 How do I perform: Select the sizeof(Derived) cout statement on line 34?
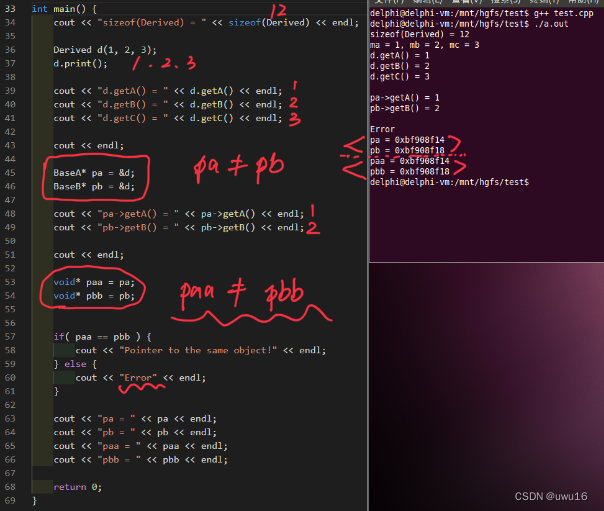206,22
